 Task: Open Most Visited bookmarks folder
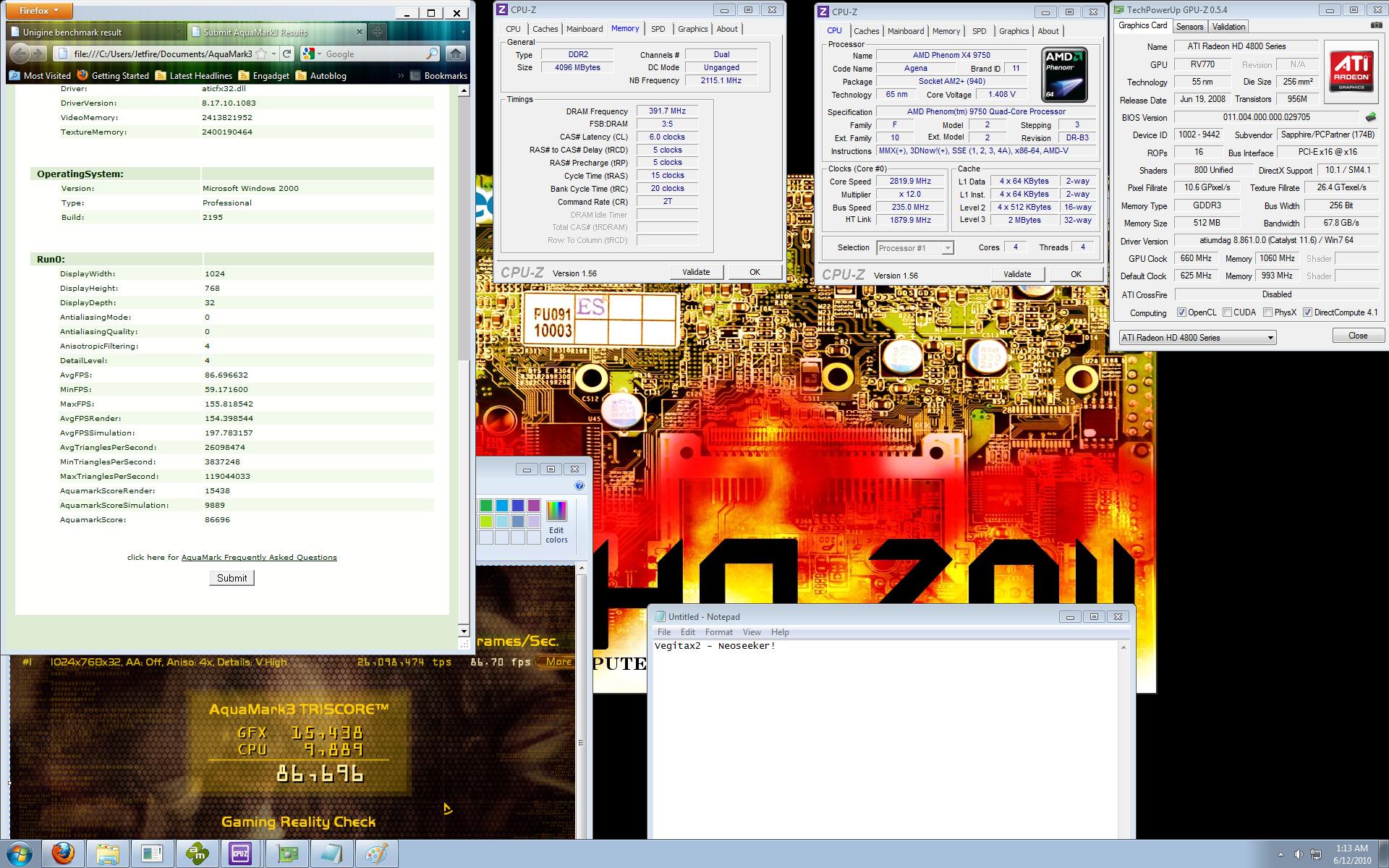pos(40,75)
